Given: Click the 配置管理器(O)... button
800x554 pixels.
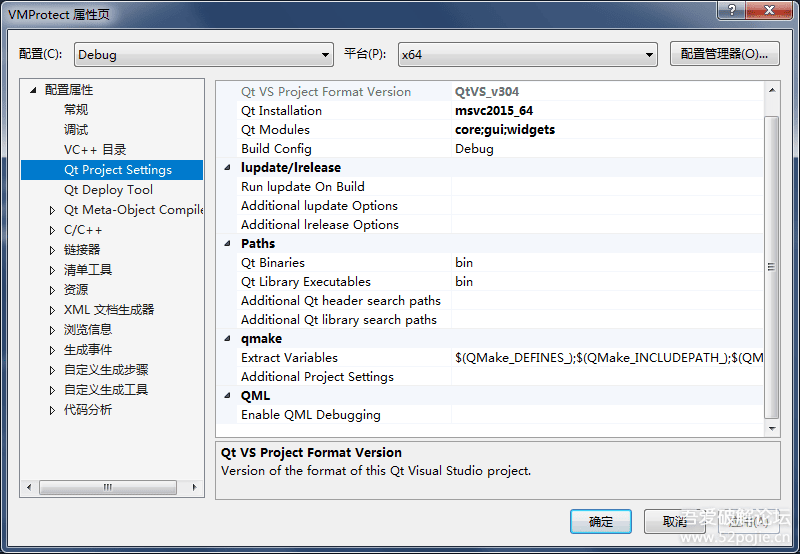Looking at the screenshot, I should coord(724,54).
